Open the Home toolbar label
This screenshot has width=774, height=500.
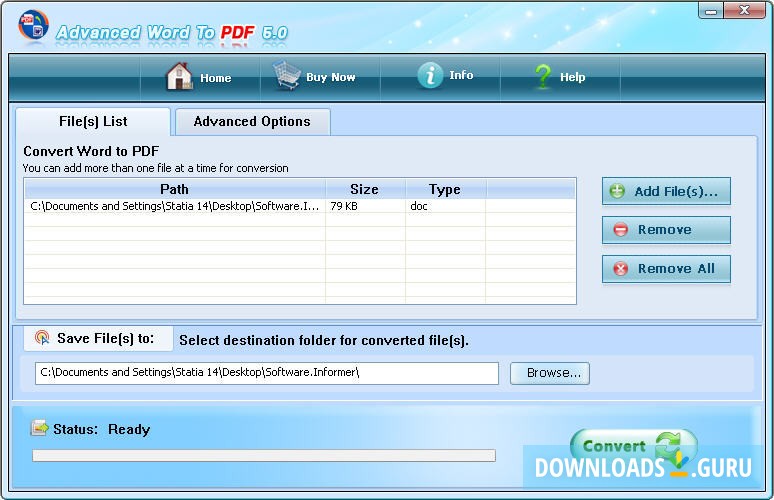pyautogui.click(x=216, y=78)
